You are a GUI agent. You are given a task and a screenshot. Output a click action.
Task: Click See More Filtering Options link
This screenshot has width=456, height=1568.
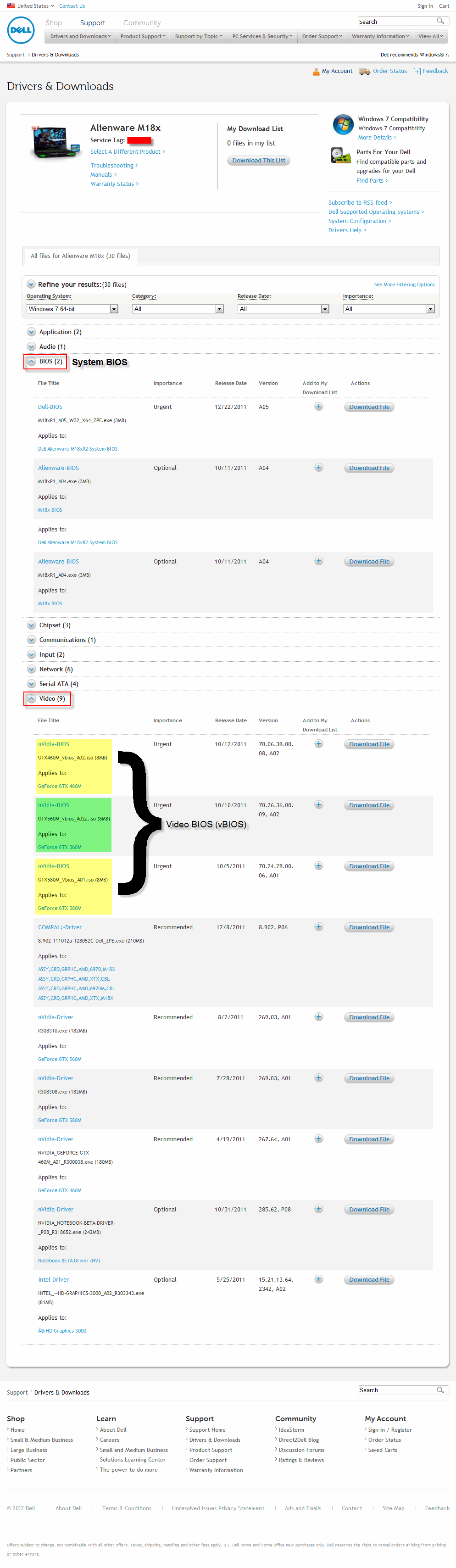point(404,284)
